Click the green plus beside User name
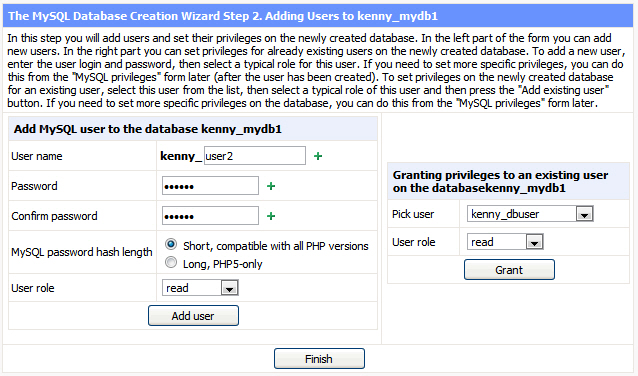The height and width of the screenshot is (376, 638). click(x=318, y=156)
